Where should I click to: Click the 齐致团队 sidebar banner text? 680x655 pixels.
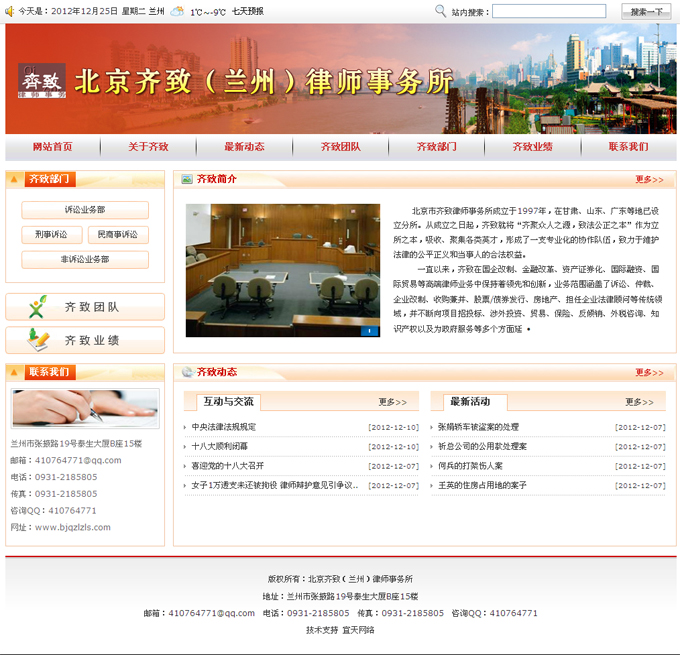92,307
